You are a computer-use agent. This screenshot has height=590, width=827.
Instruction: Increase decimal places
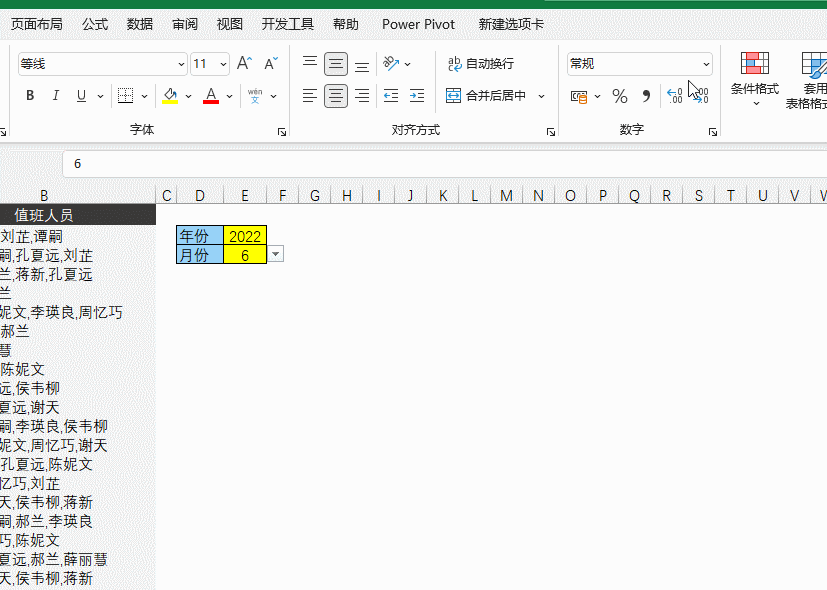click(x=675, y=95)
